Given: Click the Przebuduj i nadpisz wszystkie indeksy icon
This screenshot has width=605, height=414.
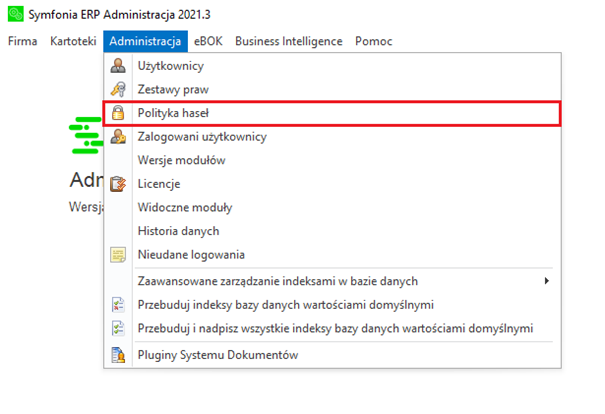Looking at the screenshot, I should [118, 328].
